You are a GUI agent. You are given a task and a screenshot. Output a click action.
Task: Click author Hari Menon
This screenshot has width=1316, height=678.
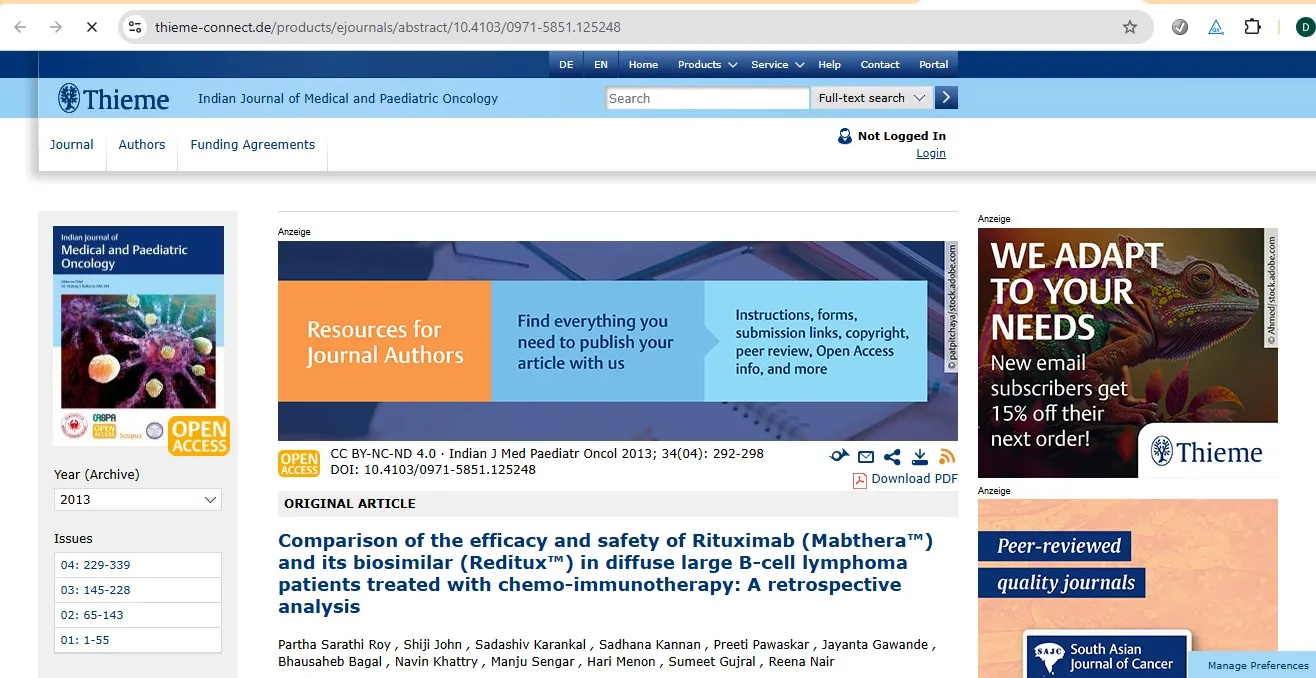click(x=621, y=662)
